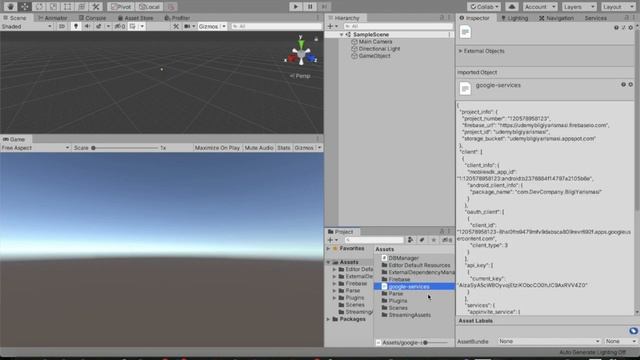Toggle Local handle rotation
The height and width of the screenshot is (360, 640).
[149, 7]
